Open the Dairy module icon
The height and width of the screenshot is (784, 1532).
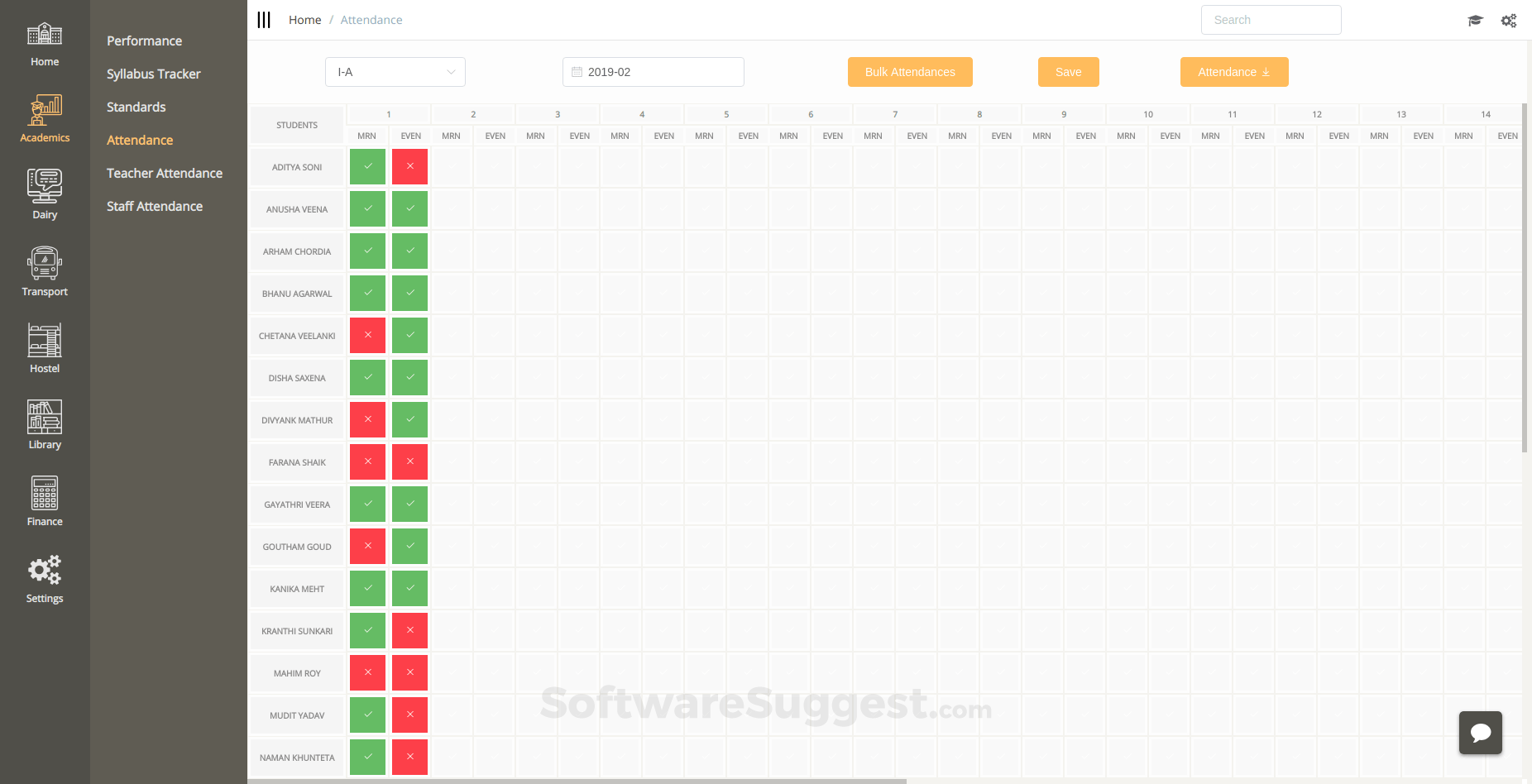tap(45, 186)
